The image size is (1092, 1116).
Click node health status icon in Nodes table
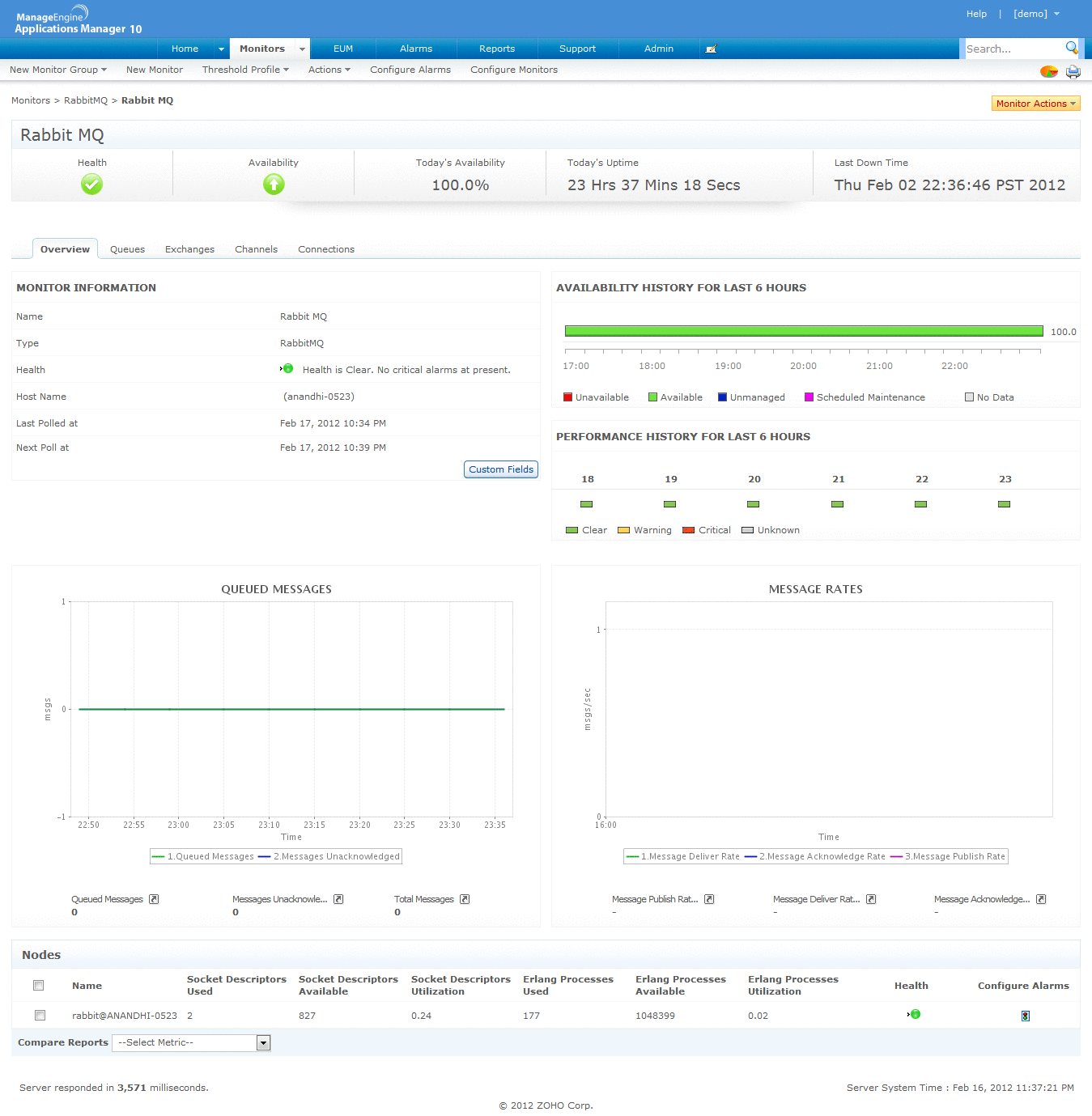pyautogui.click(x=915, y=1014)
